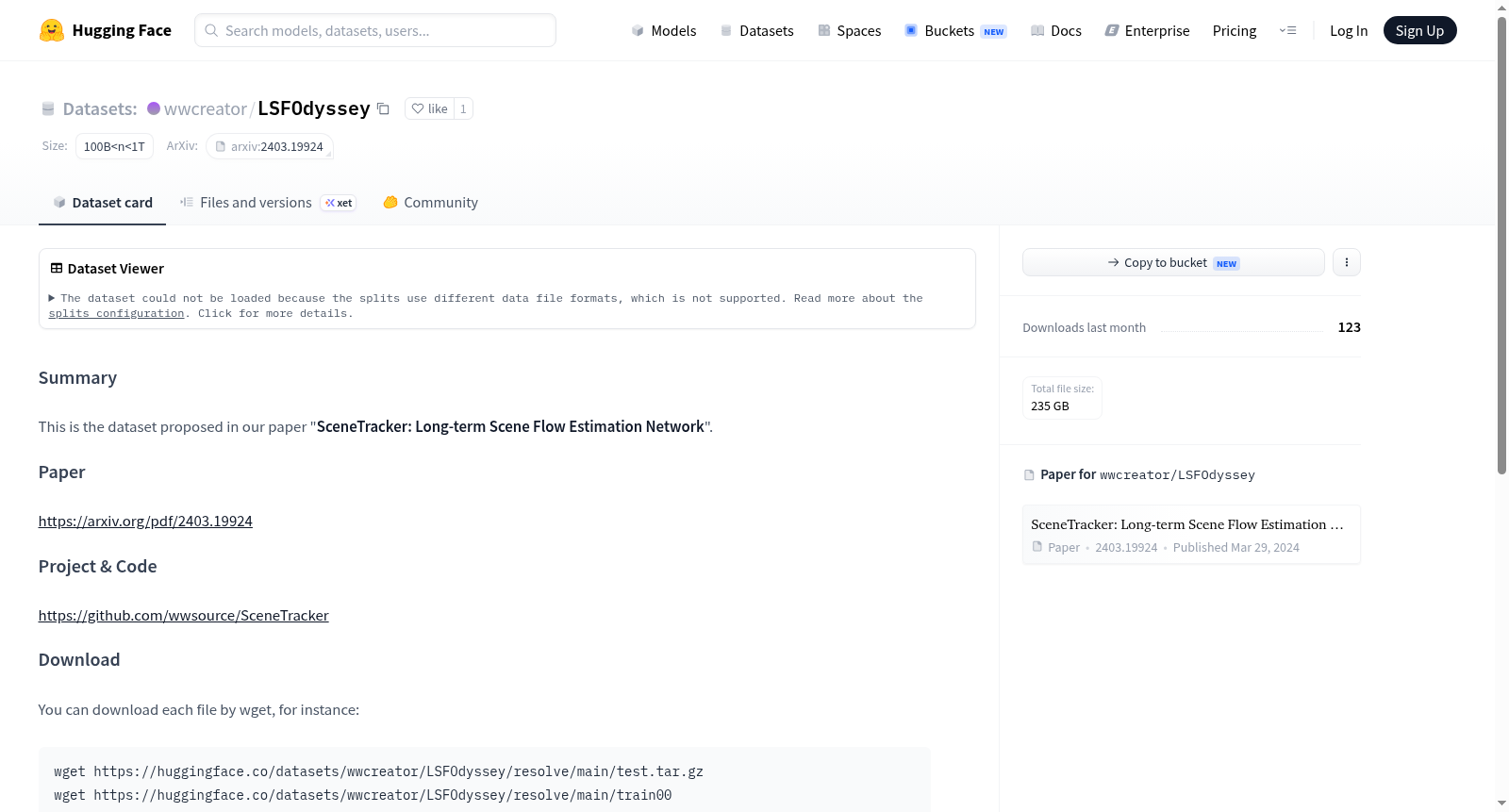
Task: Click the 'Published Mar 29, 2024' text
Action: (1235, 547)
